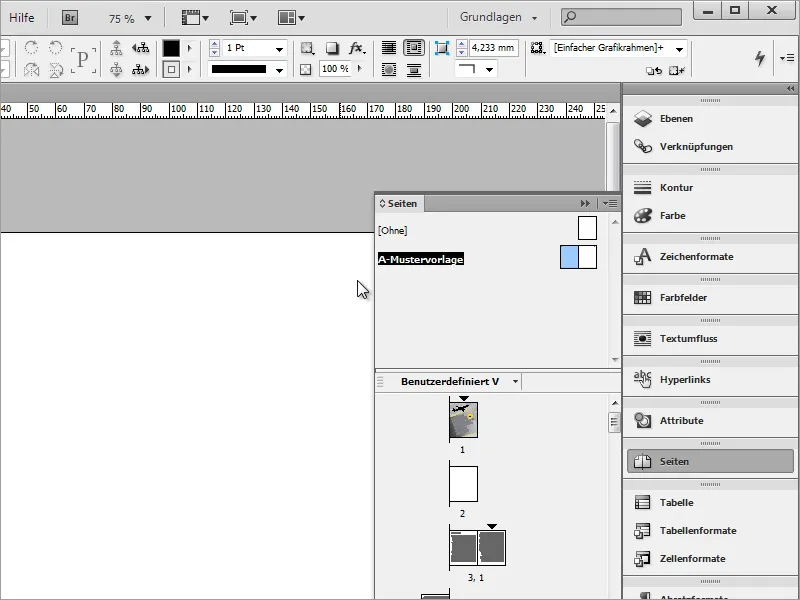800x600 pixels.
Task: Open the Hilfe menu
Action: (21, 17)
